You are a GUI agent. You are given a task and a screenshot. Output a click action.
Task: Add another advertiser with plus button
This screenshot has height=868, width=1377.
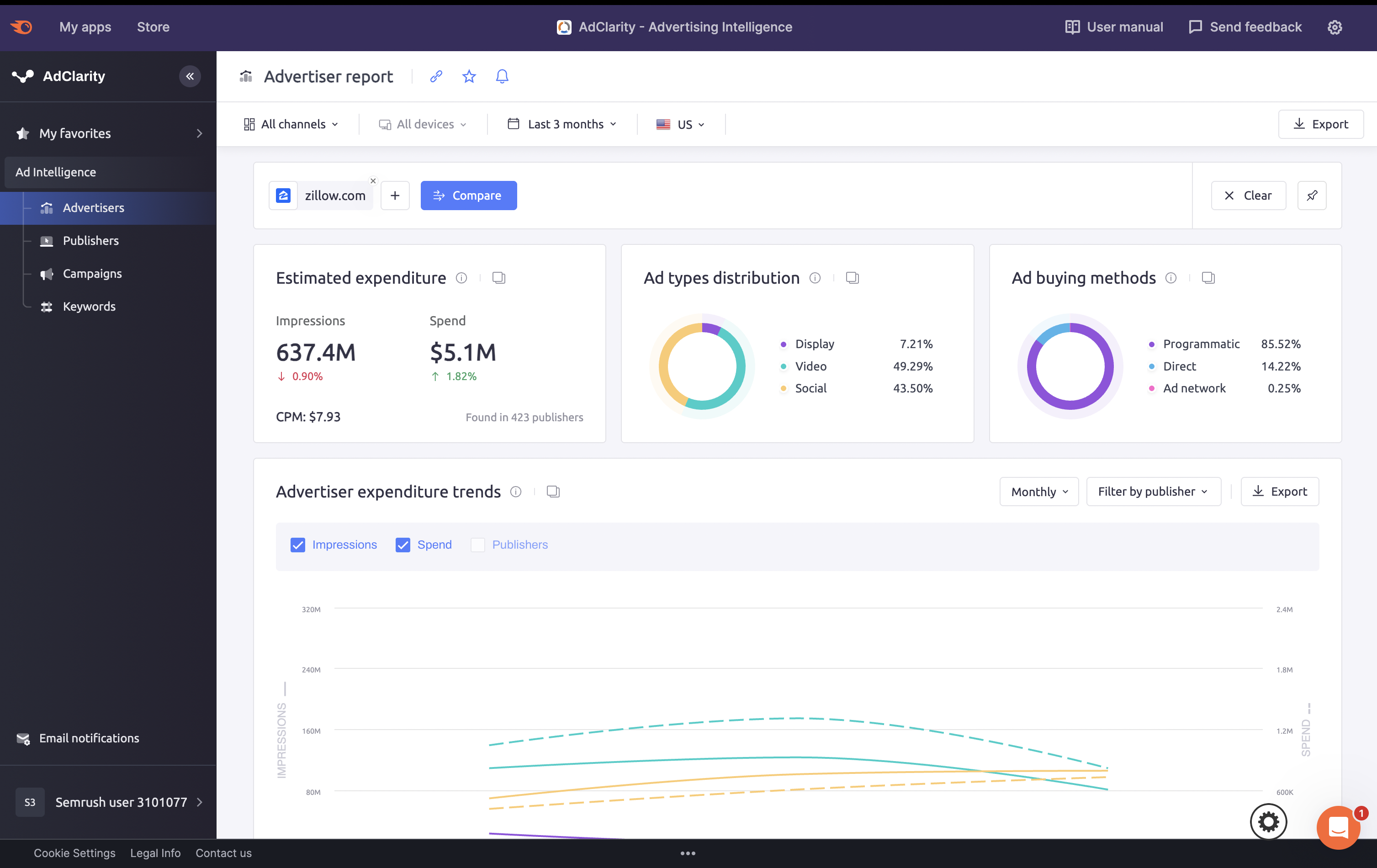pos(395,196)
